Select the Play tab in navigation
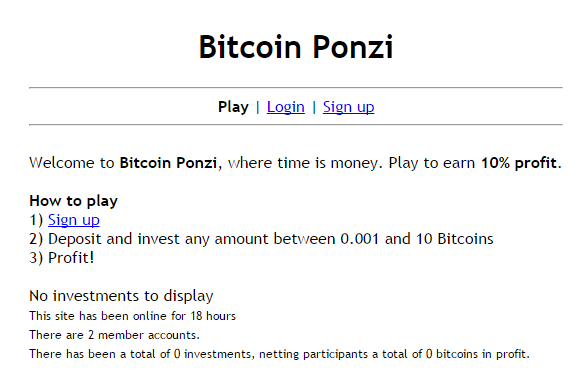This screenshot has height=386, width=588. click(x=233, y=107)
